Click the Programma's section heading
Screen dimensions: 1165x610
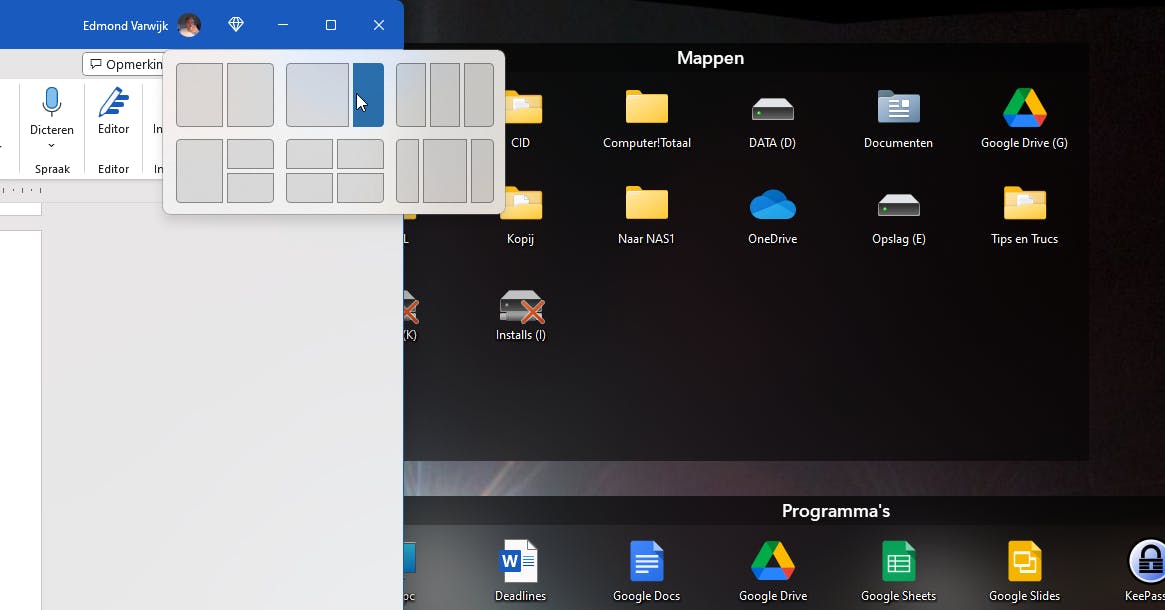tap(836, 511)
